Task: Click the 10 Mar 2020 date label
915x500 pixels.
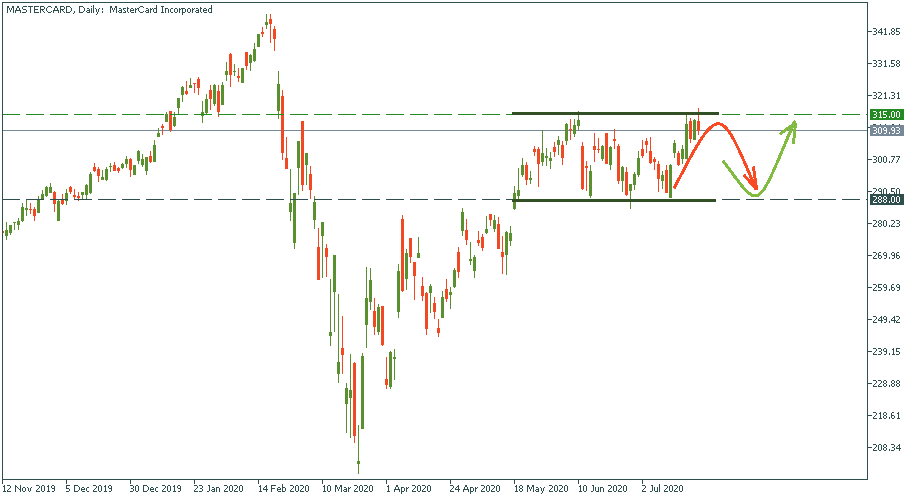Action: (345, 490)
